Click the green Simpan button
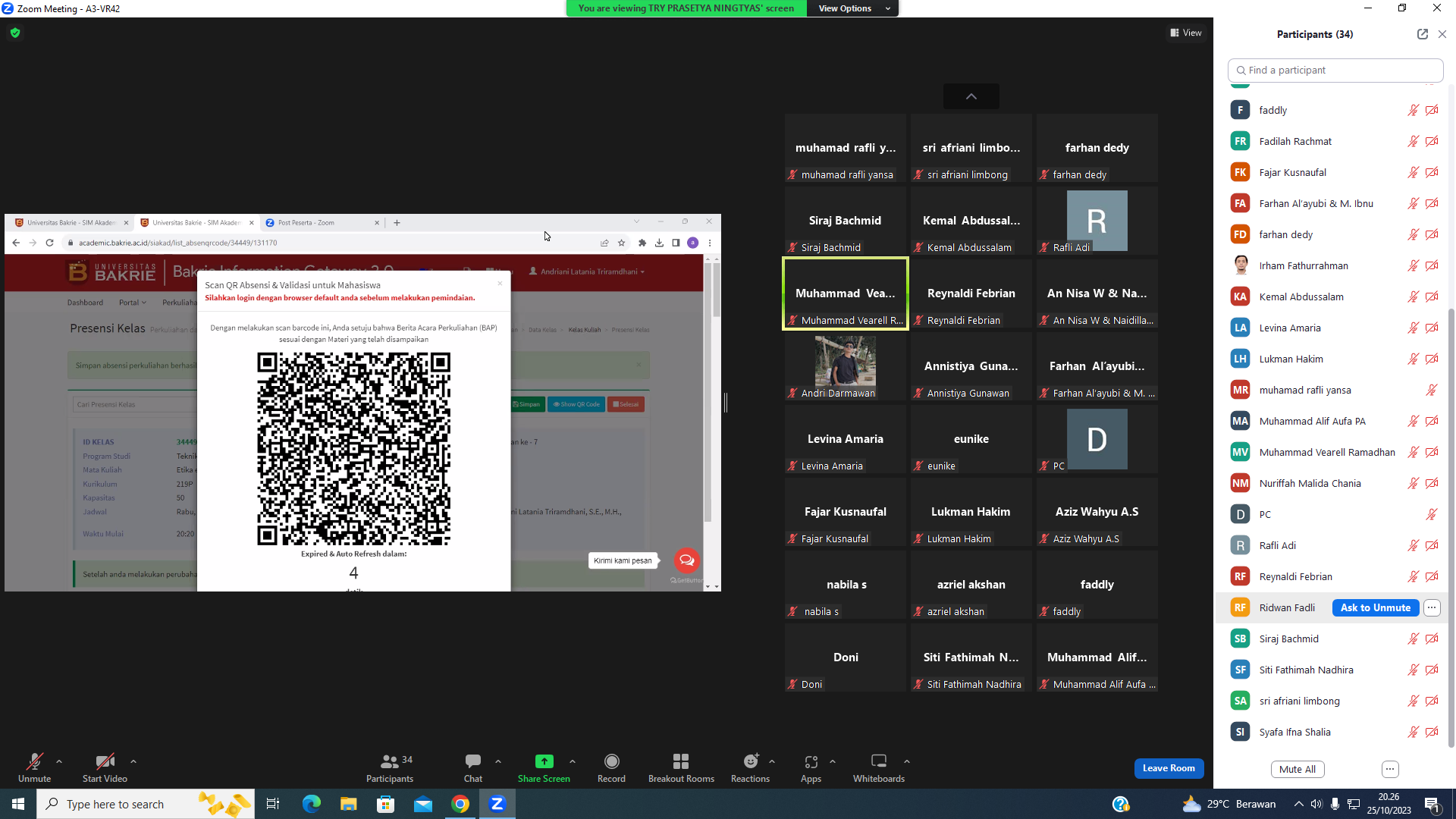Viewport: 1456px width, 819px height. click(x=526, y=404)
